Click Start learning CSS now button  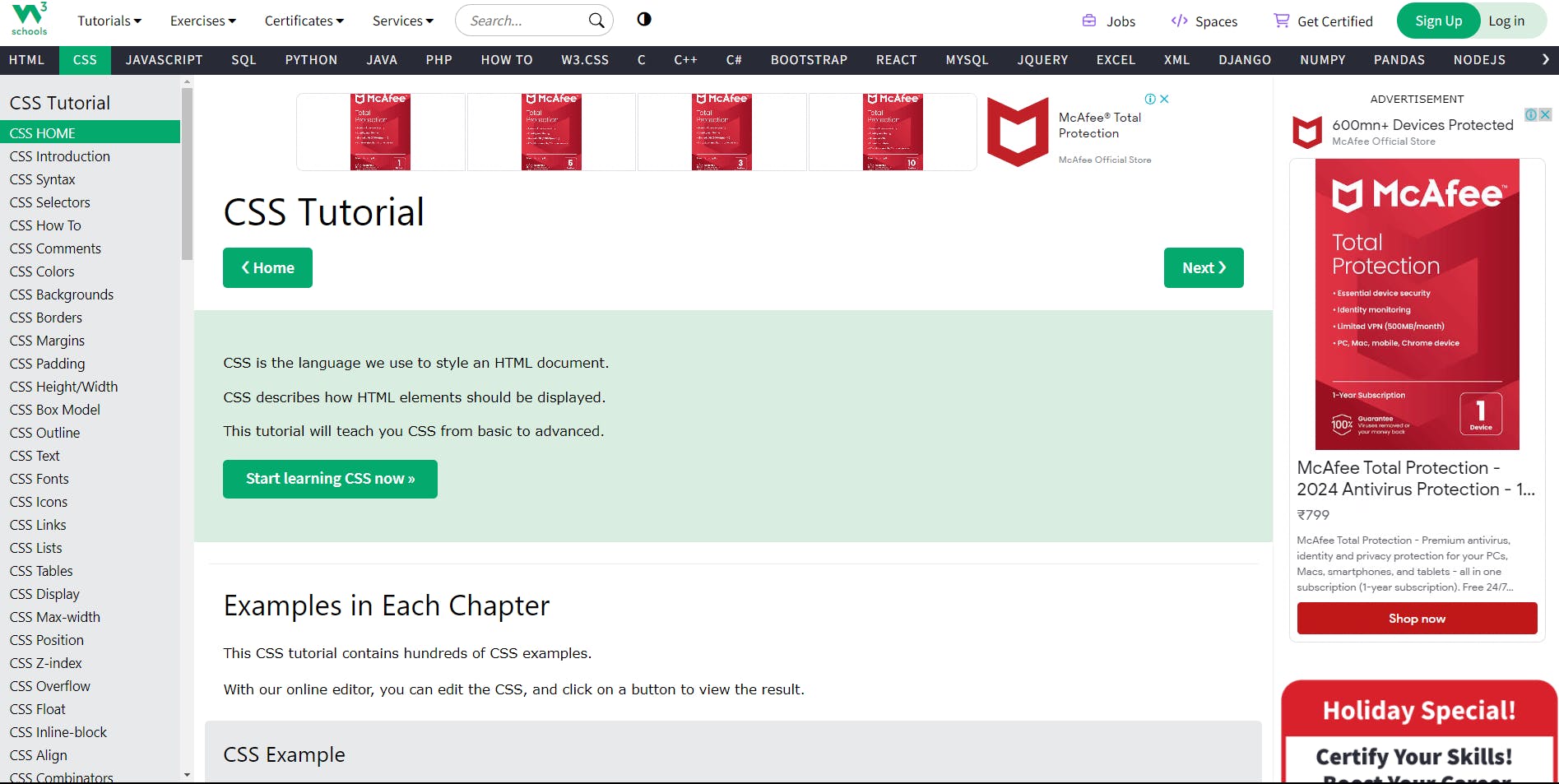[x=330, y=479]
